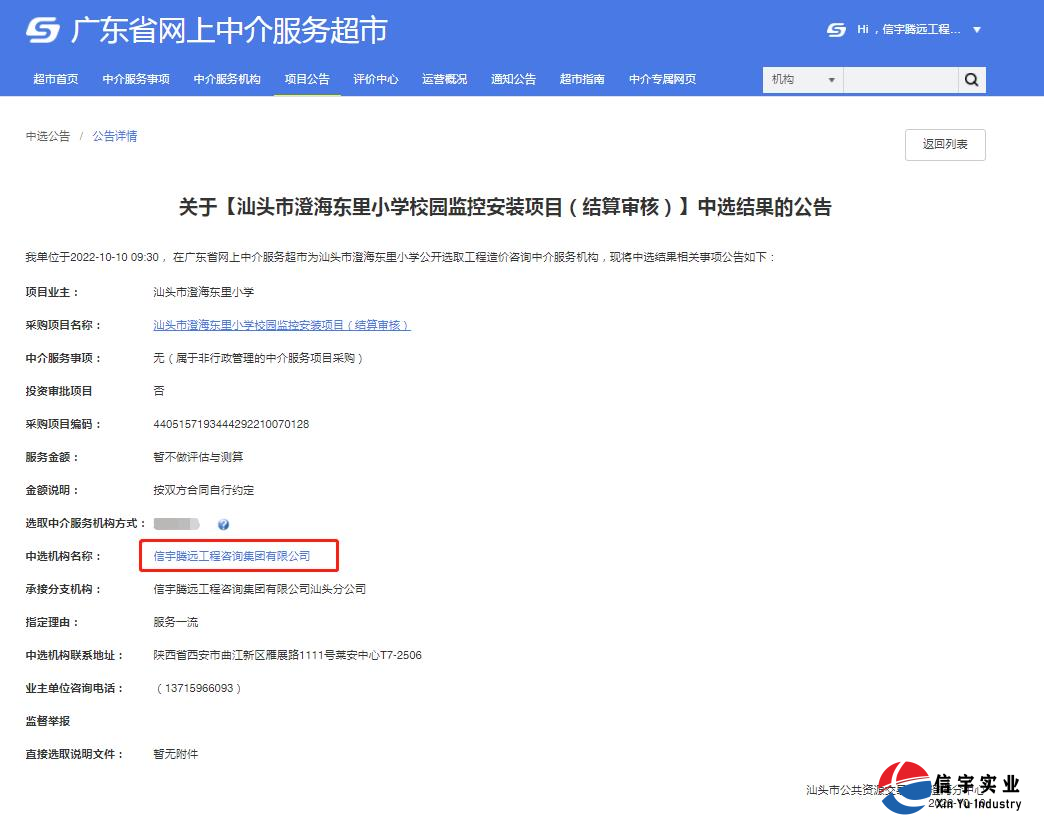Viewport: 1044px width, 830px height.
Task: Go to 超市首页 in the navigation bar
Action: pyautogui.click(x=55, y=79)
